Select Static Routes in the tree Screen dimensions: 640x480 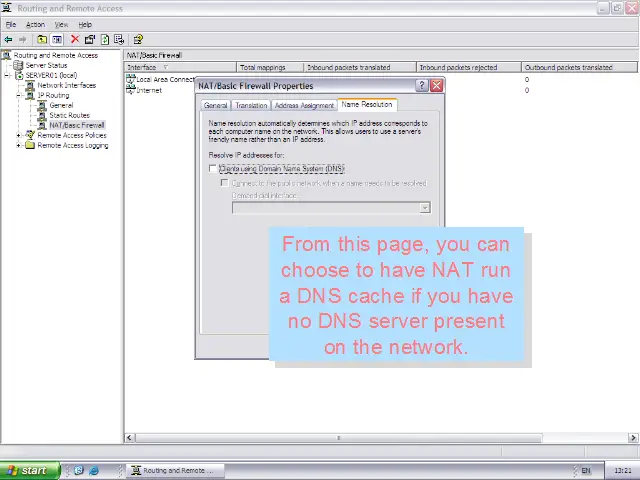tap(69, 115)
